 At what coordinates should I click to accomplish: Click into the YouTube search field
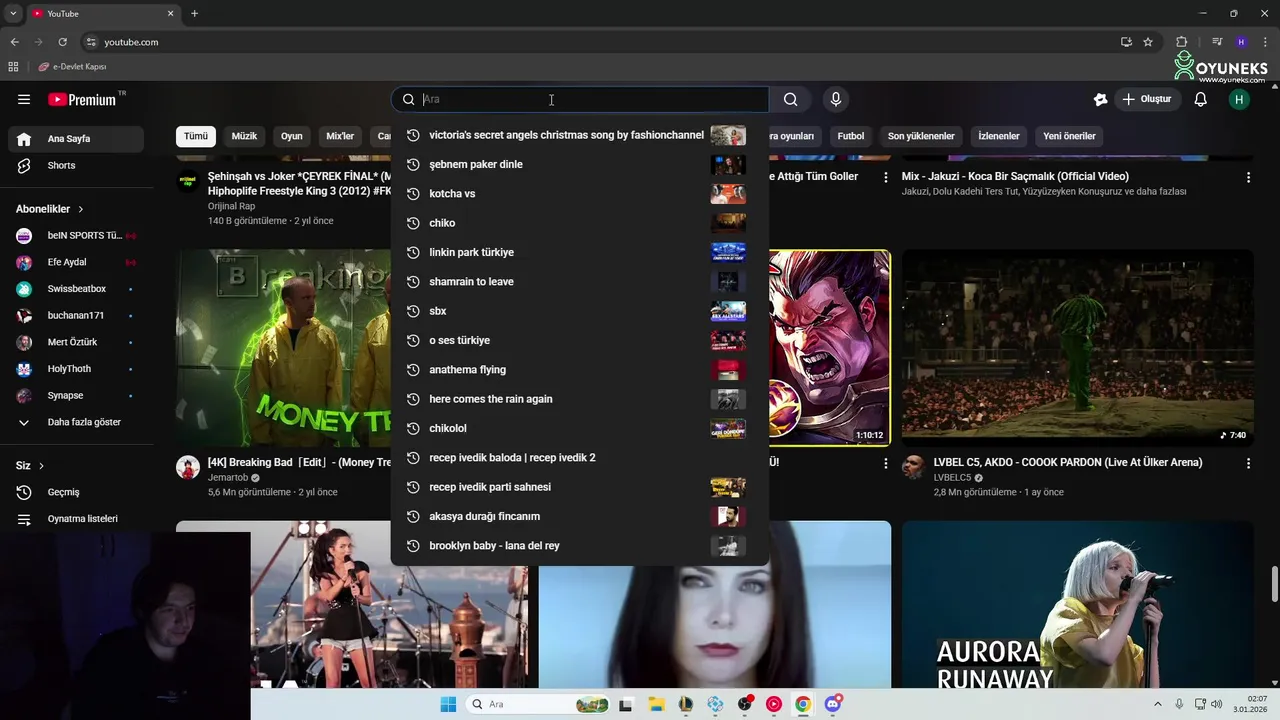(580, 99)
